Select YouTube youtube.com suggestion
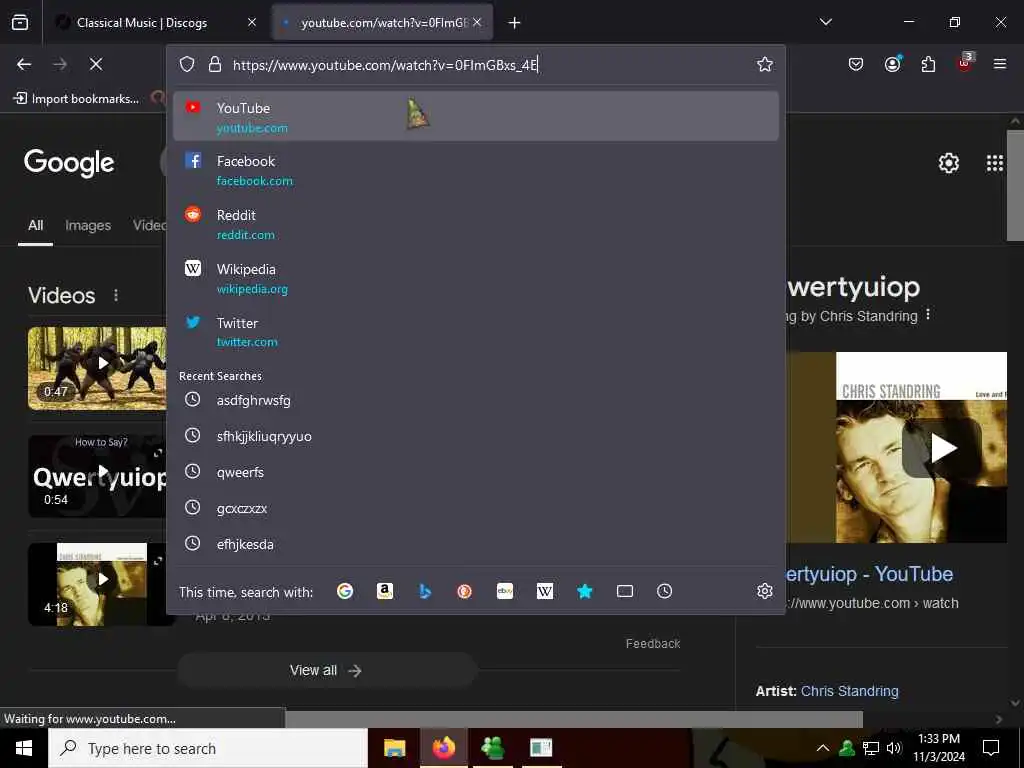The width and height of the screenshot is (1024, 768). 475,116
